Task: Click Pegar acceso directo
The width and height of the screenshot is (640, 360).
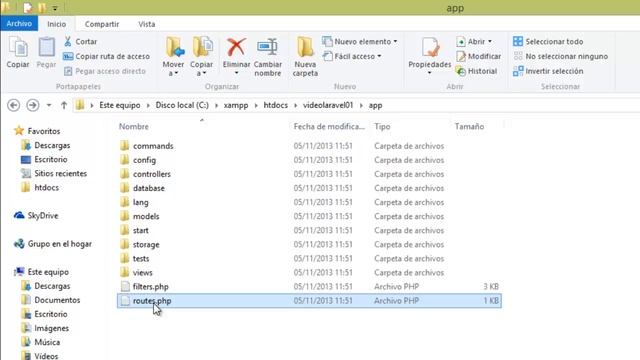Action: 104,71
